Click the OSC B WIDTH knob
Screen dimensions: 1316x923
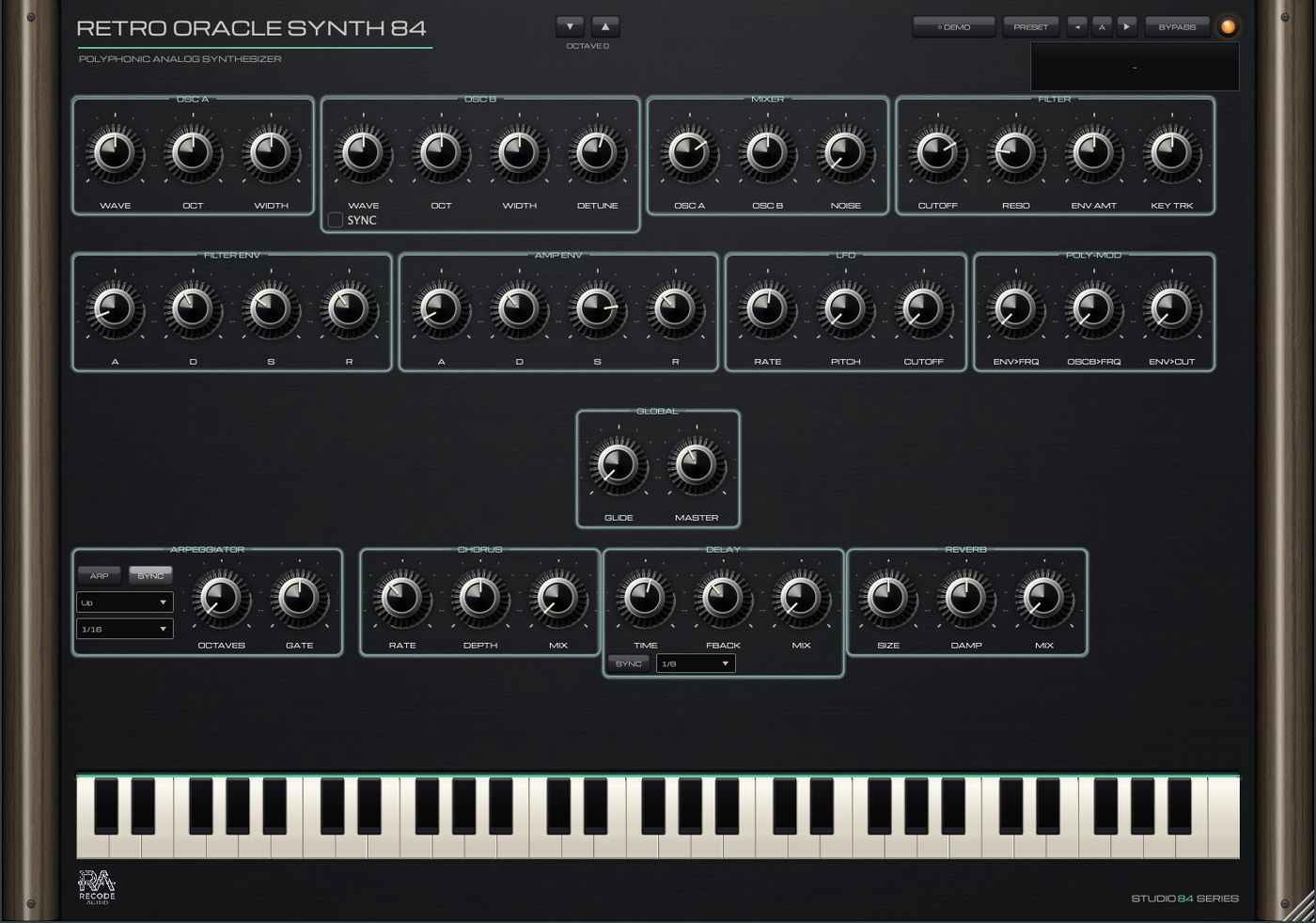click(519, 153)
